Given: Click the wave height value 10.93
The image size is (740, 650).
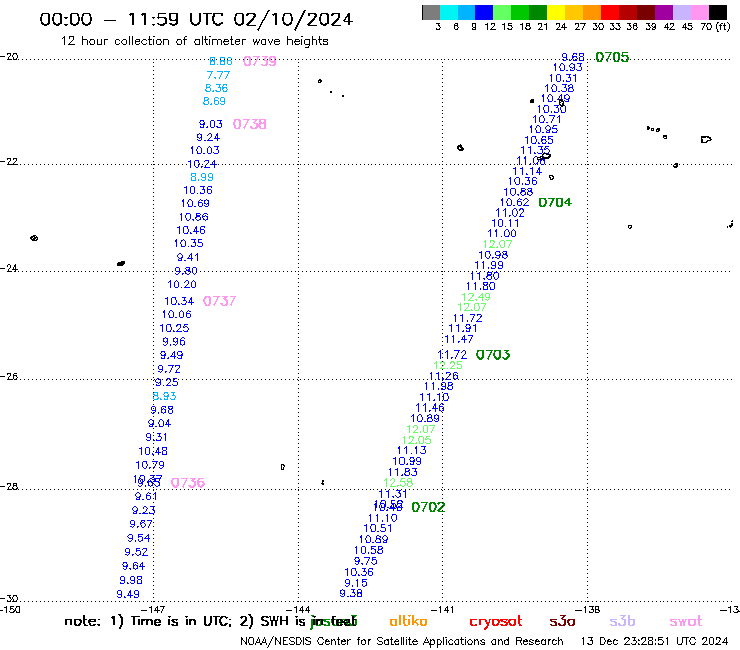Looking at the screenshot, I should (x=568, y=68).
